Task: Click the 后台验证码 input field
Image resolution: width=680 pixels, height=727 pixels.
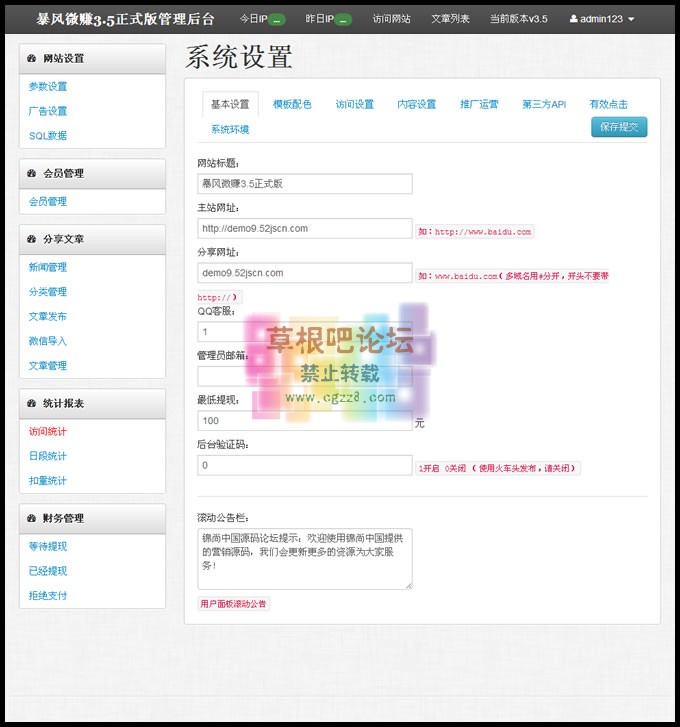Action: 304,465
